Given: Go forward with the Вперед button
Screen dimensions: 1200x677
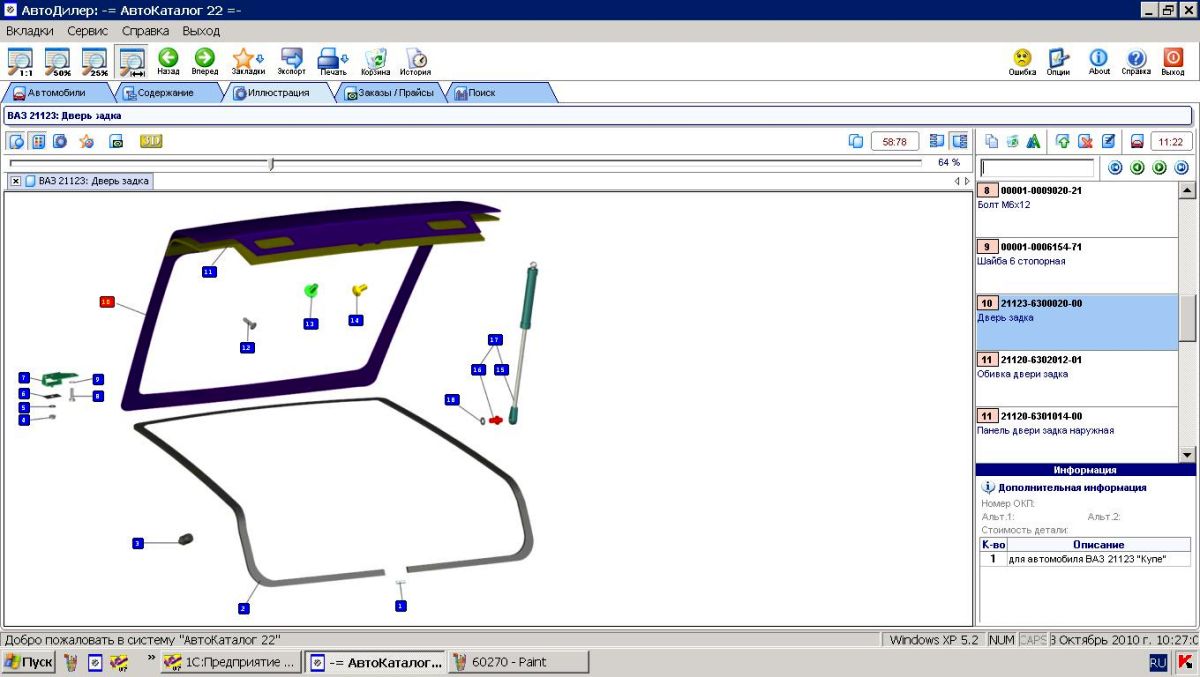Looking at the screenshot, I should point(204,61).
